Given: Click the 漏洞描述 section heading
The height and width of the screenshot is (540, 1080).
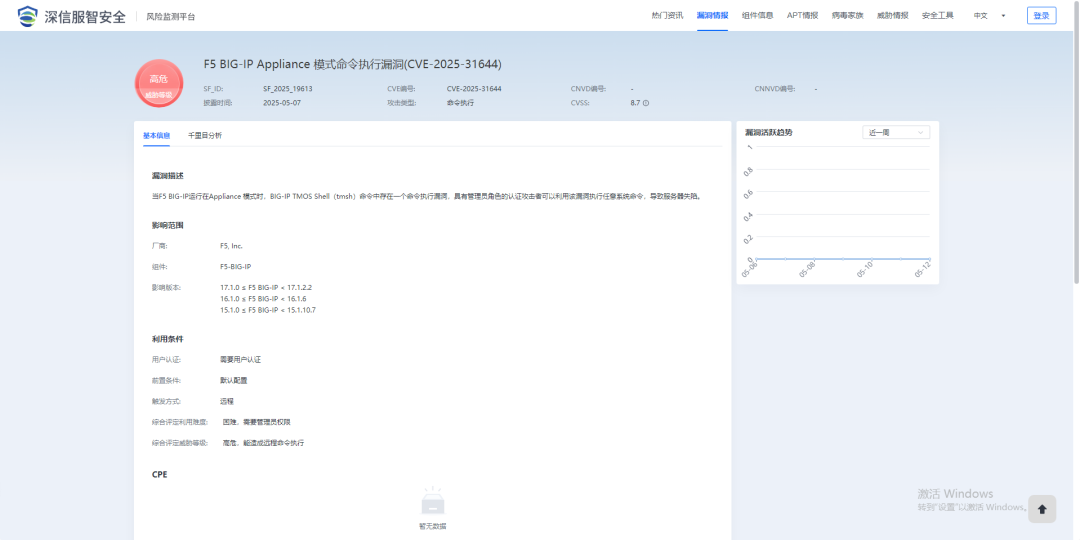Looking at the screenshot, I should click(x=167, y=176).
